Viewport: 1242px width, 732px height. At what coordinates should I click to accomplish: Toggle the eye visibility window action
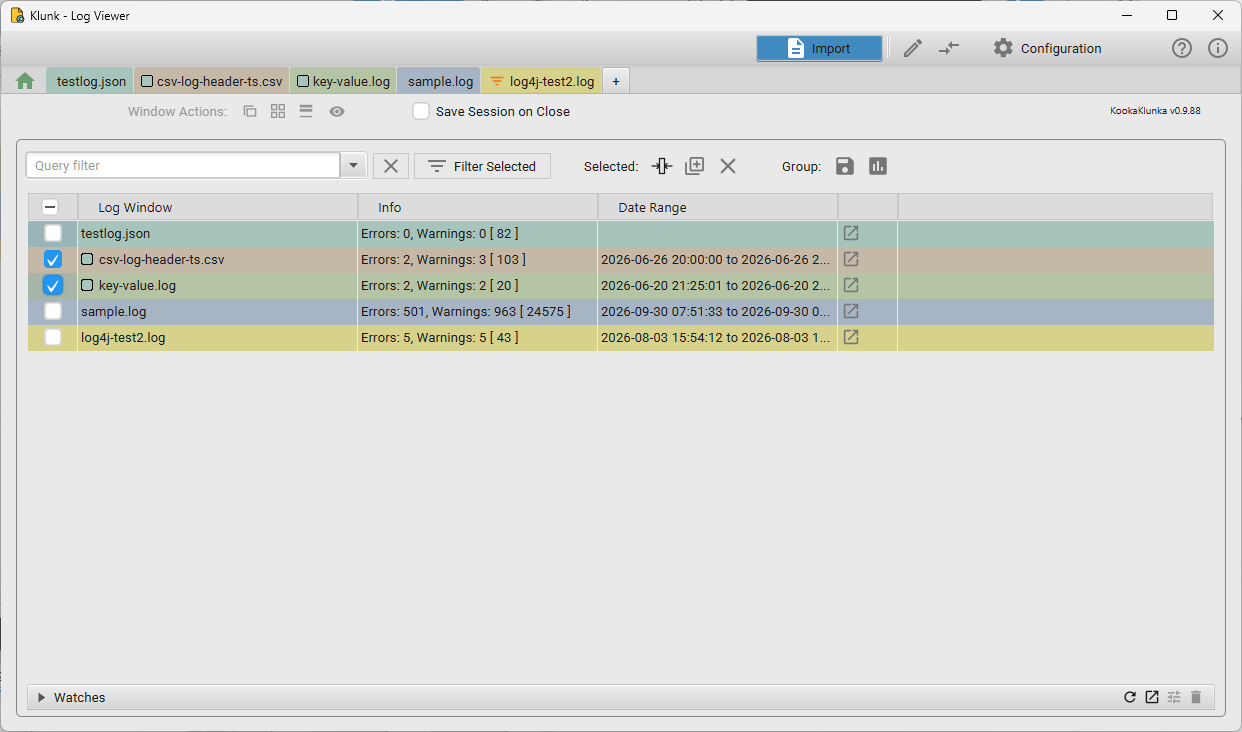337,111
